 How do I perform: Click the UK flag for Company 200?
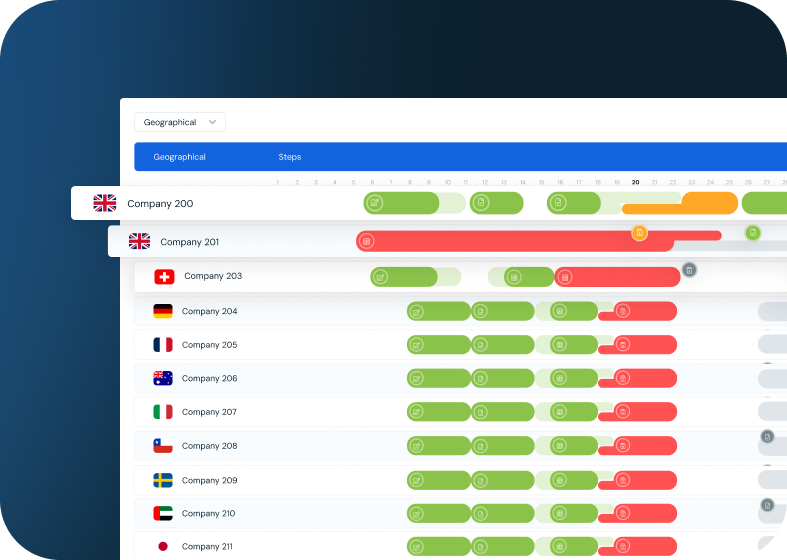(105, 203)
